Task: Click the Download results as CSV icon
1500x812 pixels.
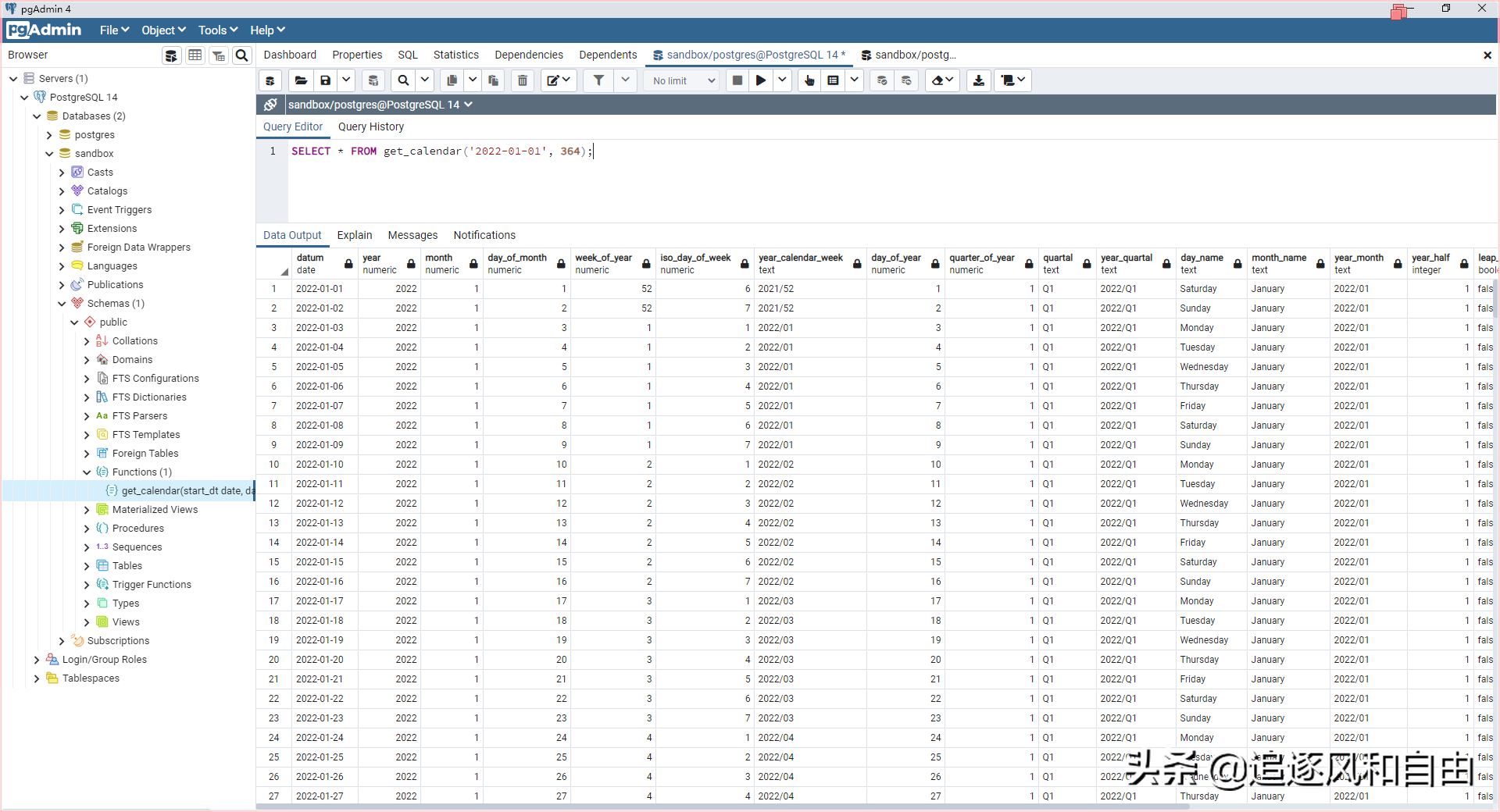Action: pyautogui.click(x=978, y=80)
